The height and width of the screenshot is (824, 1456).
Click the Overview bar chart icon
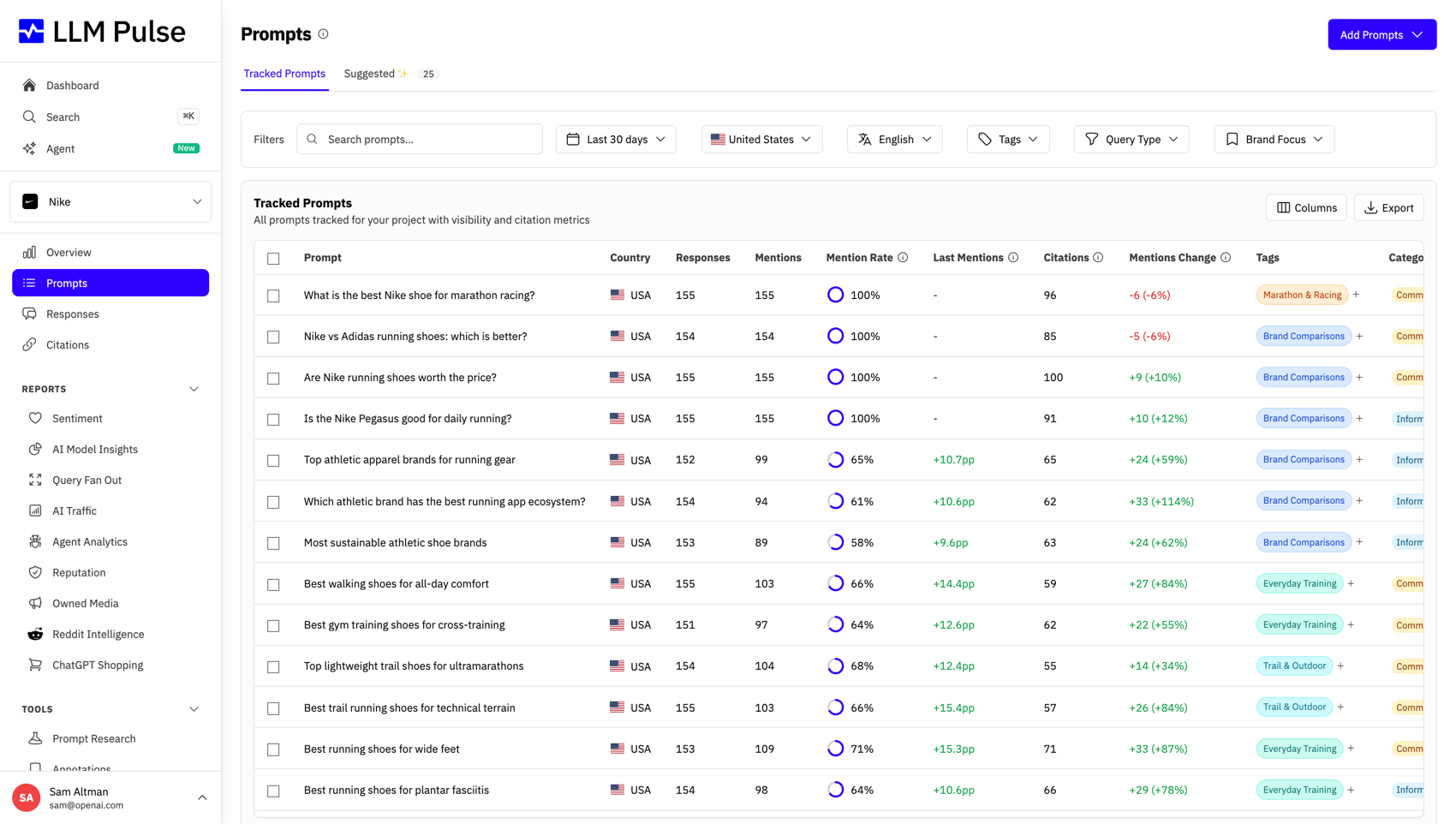coord(29,252)
